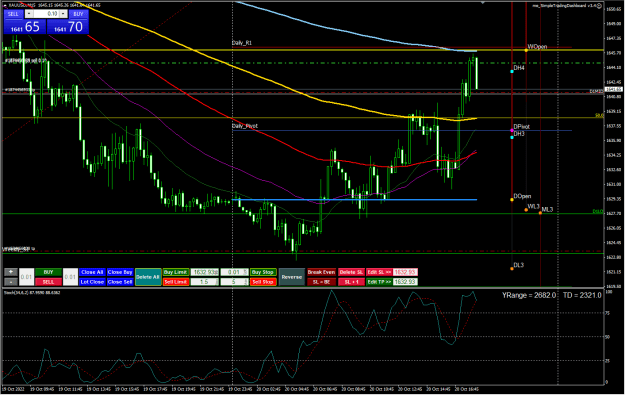The height and width of the screenshot is (395, 625).
Task: Collapse the one-click trading panel arrow beside the symbol
Action: click(5, 6)
